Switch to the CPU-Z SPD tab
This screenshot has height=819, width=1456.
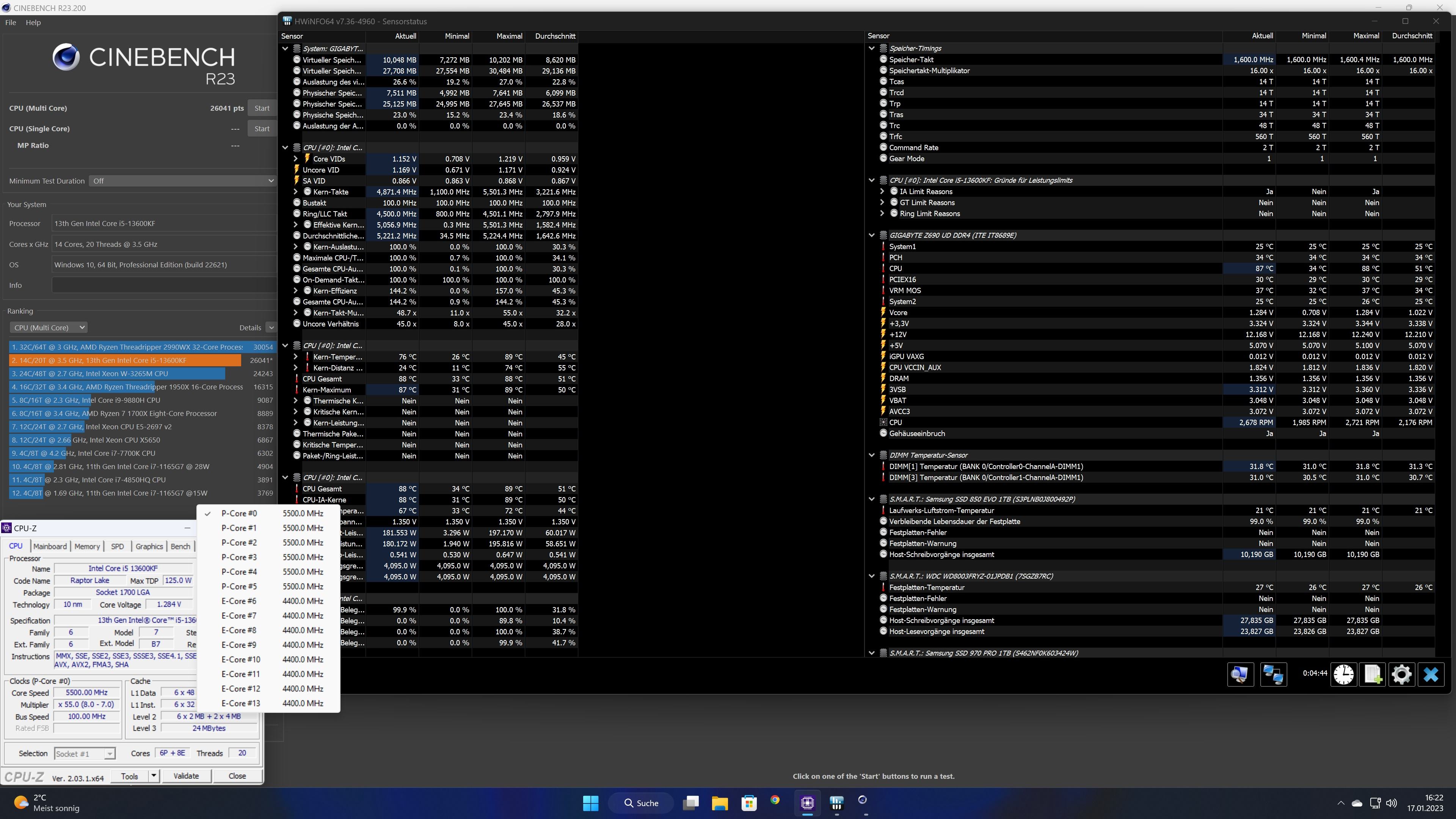117,546
